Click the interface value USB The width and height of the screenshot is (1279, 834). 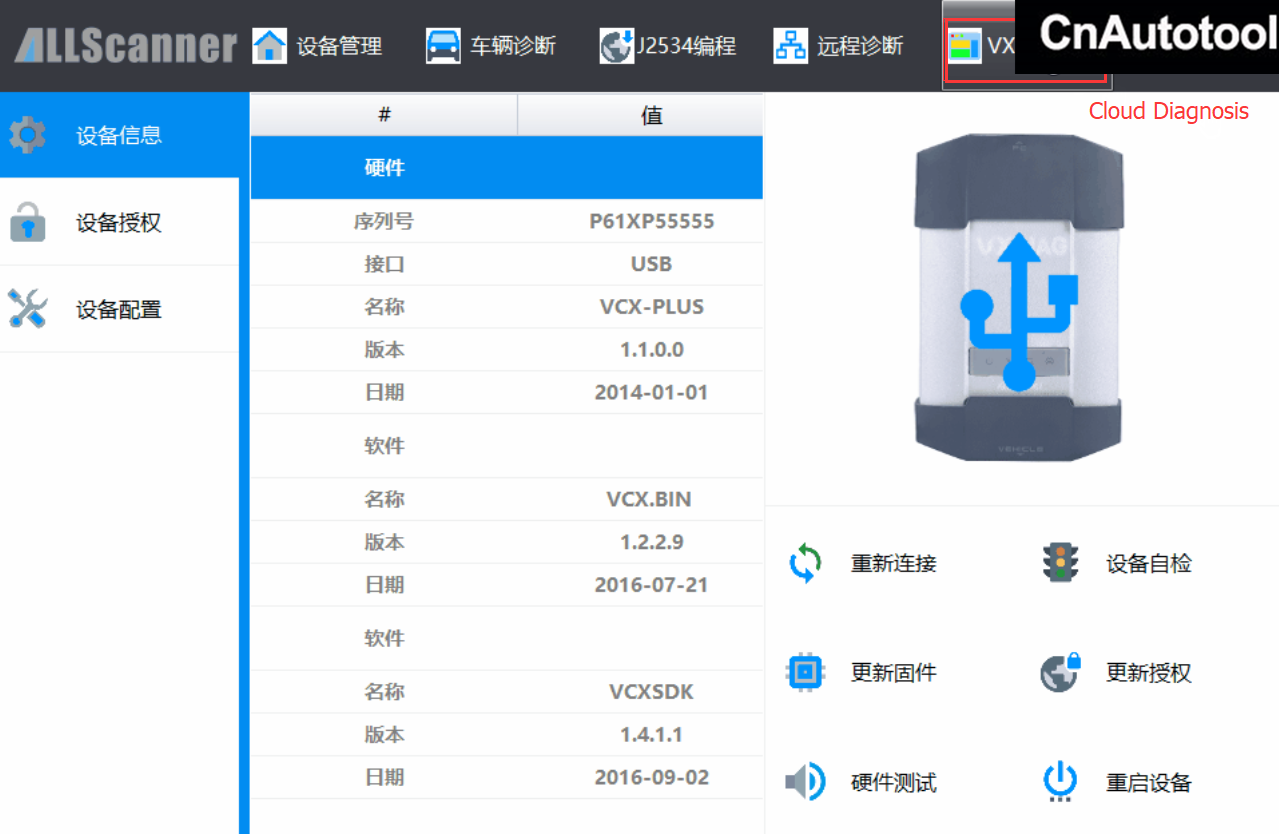coord(652,264)
